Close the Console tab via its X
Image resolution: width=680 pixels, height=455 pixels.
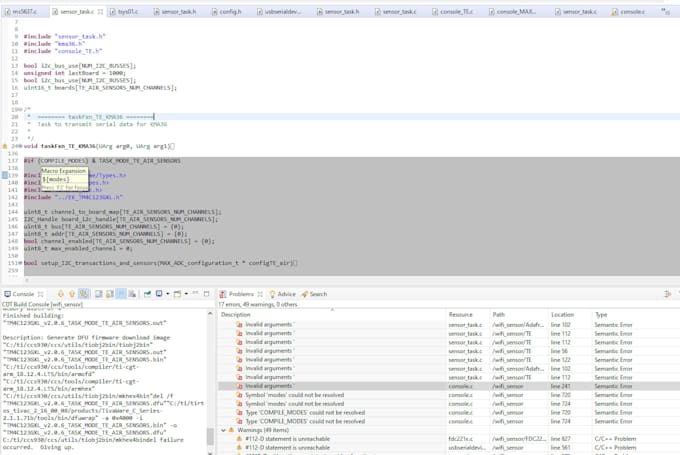click(40, 294)
